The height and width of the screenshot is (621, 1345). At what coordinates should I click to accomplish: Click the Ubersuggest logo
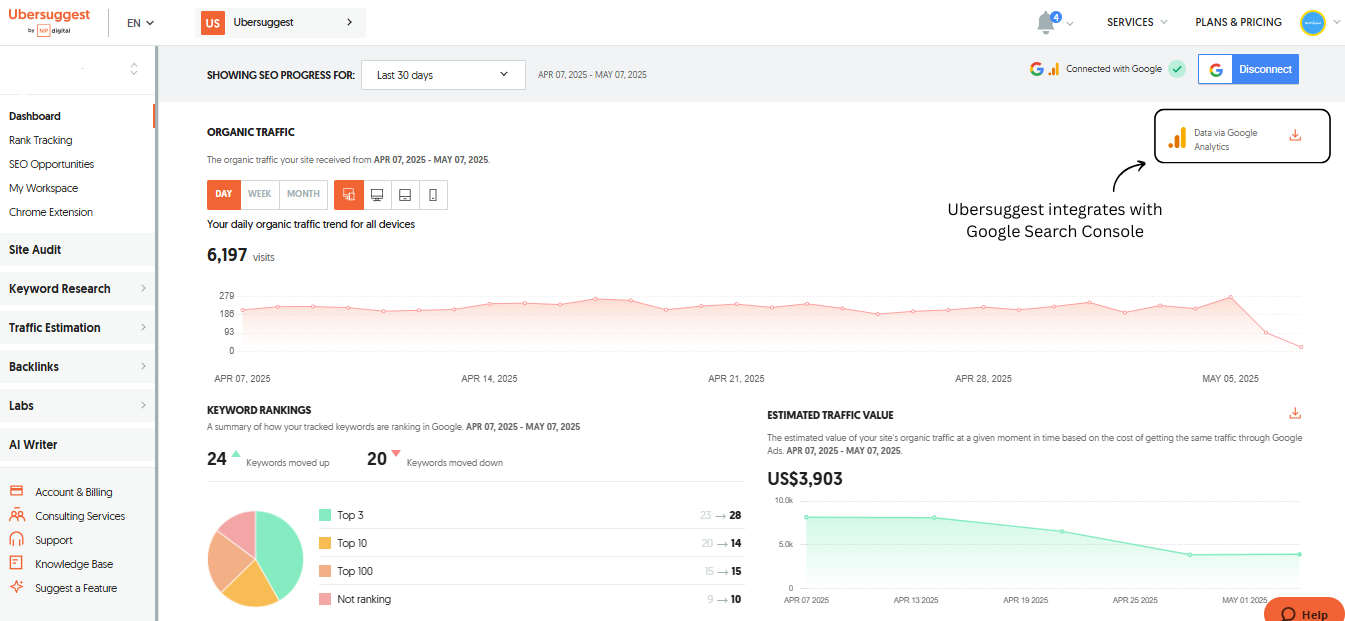[x=49, y=22]
